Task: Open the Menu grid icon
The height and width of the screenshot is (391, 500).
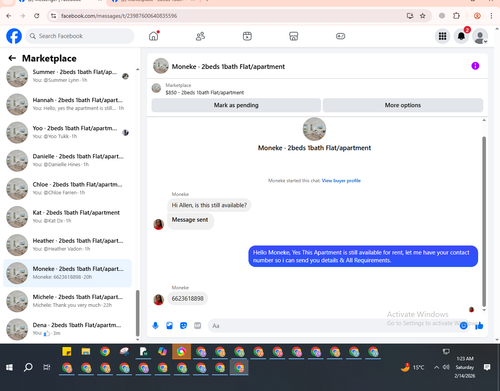Action: (442, 36)
